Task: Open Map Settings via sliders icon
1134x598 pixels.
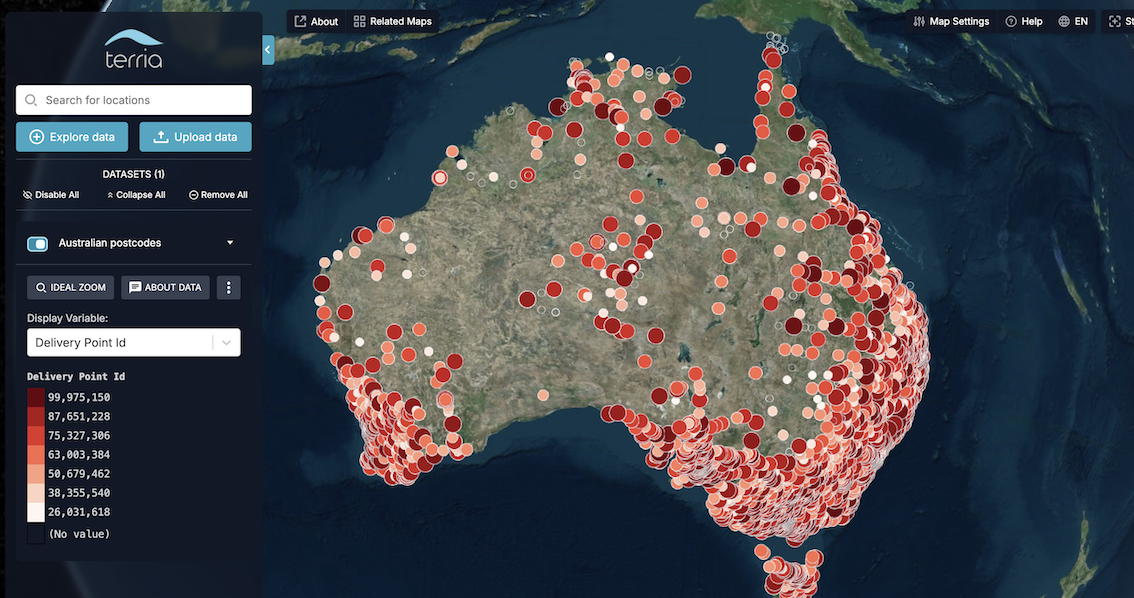Action: [918, 20]
